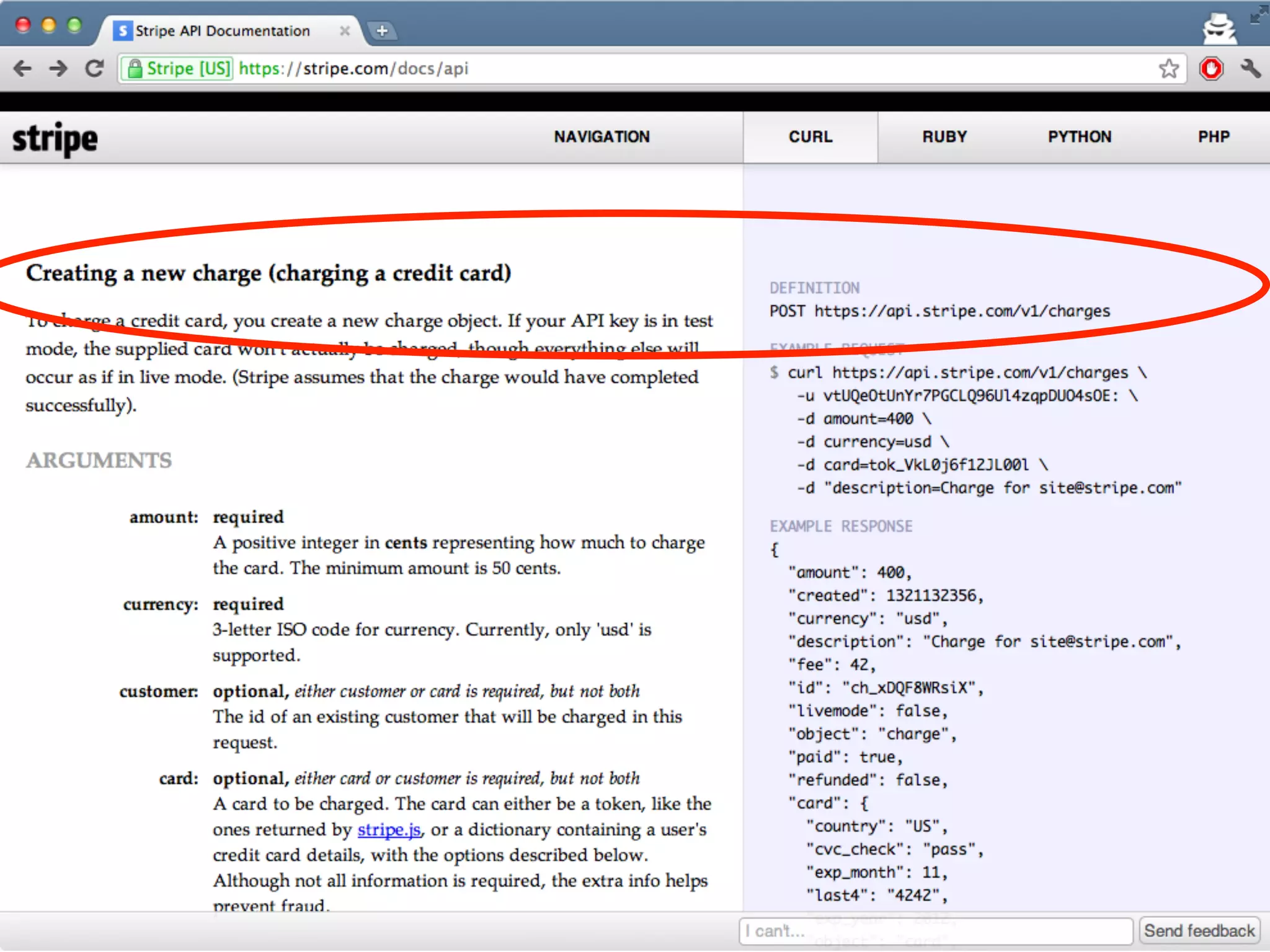Click the Stripe logo
Screen dimensions: 1270x952
[55, 138]
